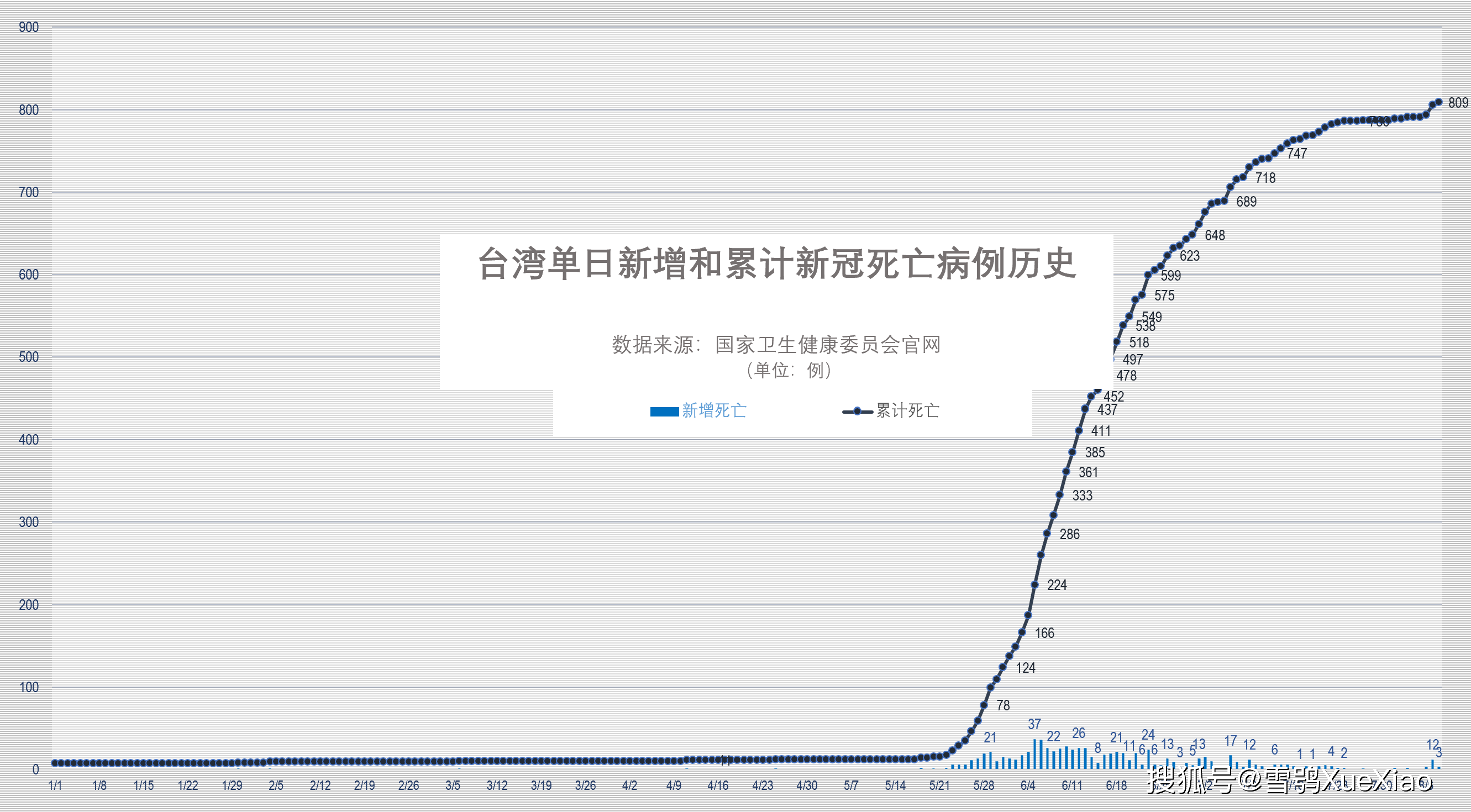Click the 26 daily deaths bar label

[x=1079, y=733]
